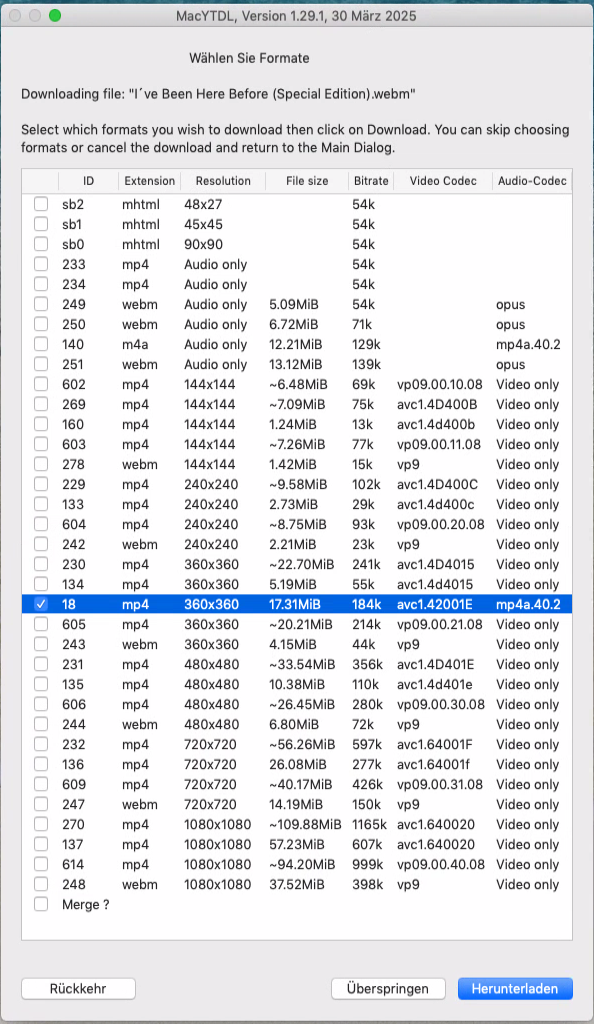This screenshot has height=1024, width=594.
Task: Click the Herunterladen button
Action: [515, 989]
